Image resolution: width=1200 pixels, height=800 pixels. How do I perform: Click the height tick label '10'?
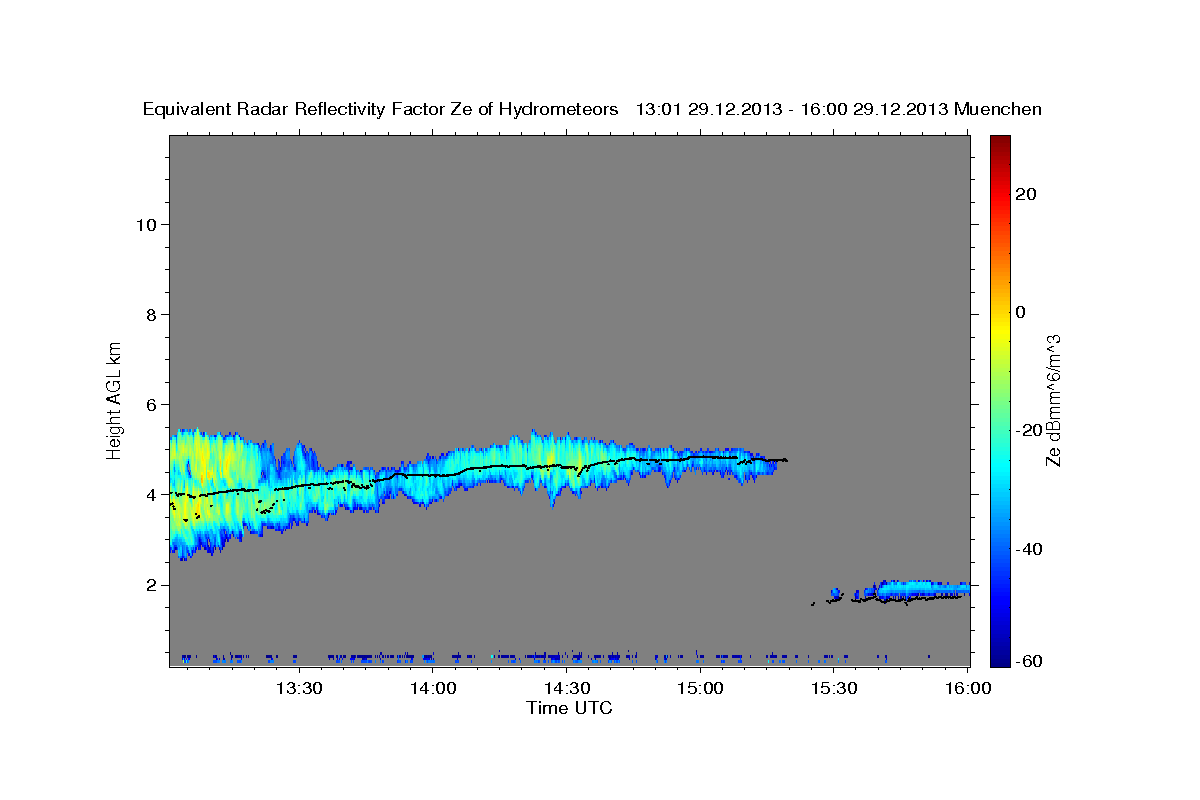point(147,225)
